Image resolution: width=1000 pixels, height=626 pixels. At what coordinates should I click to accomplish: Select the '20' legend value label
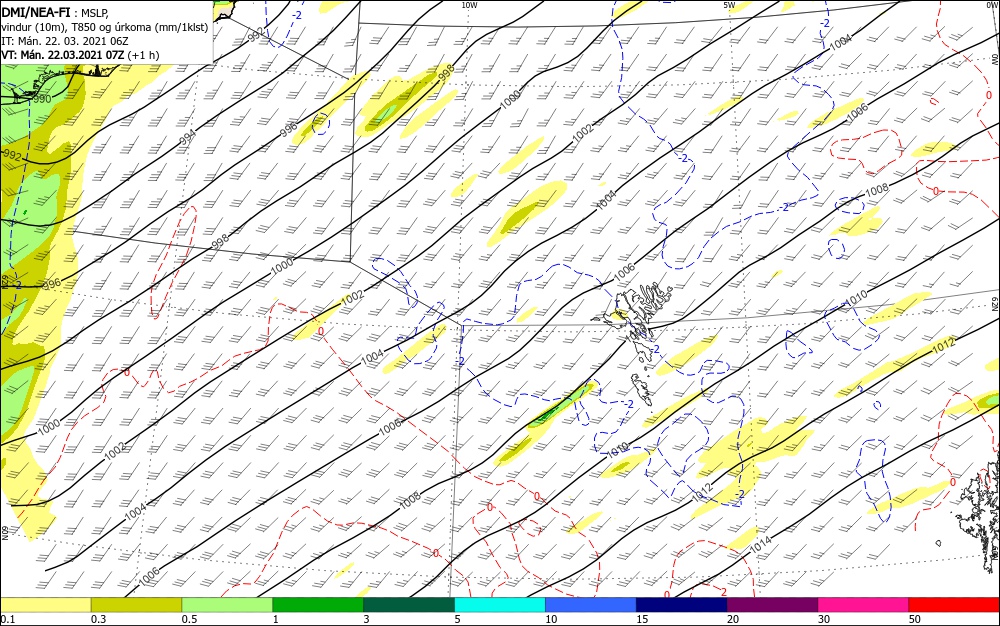733,619
